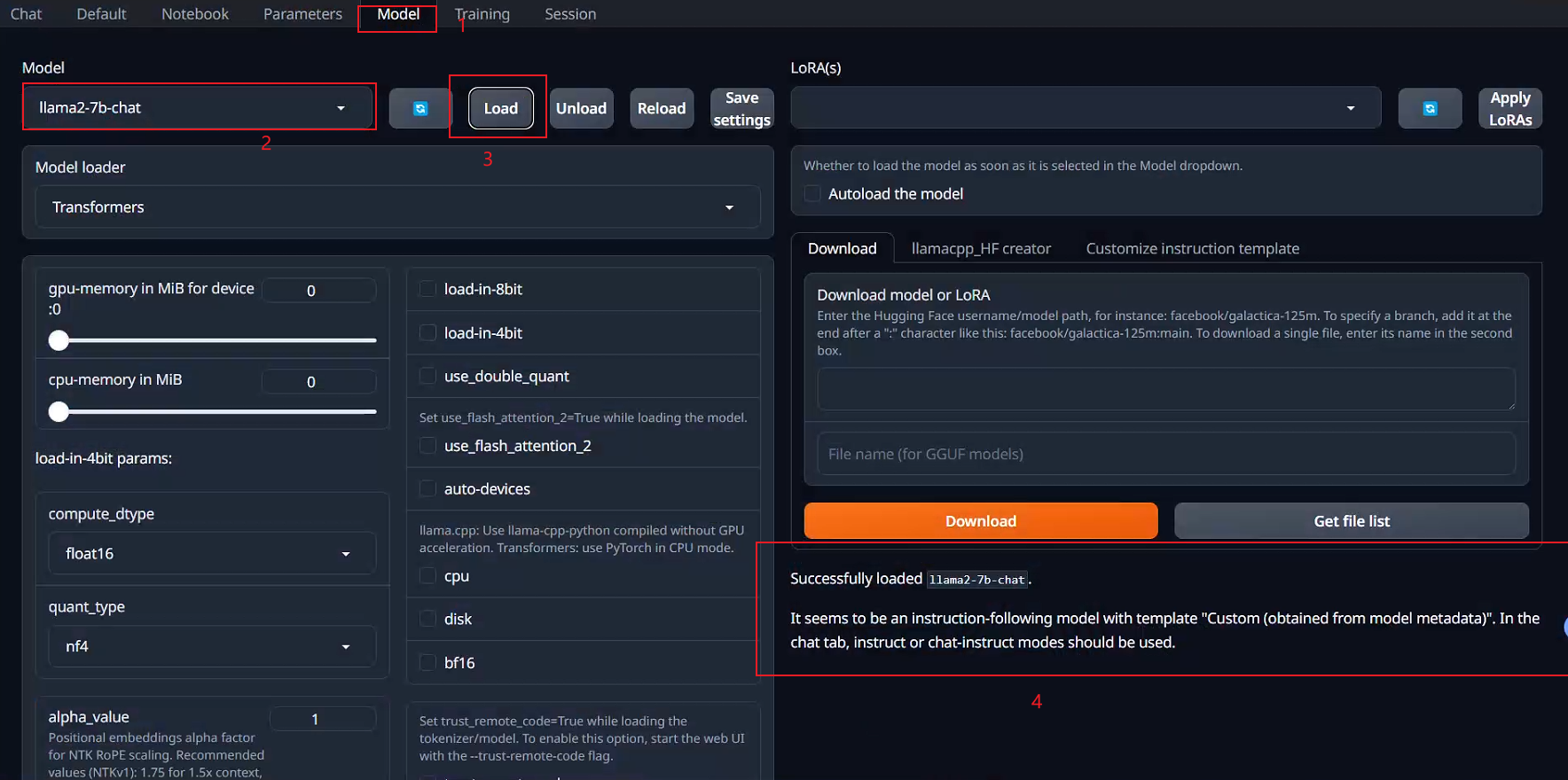
Task: Go to the Notebook tab
Action: [x=195, y=14]
